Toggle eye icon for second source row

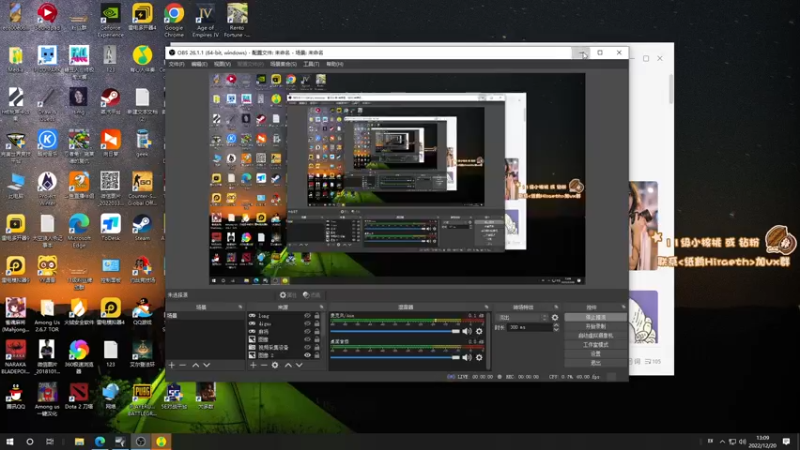(x=307, y=323)
